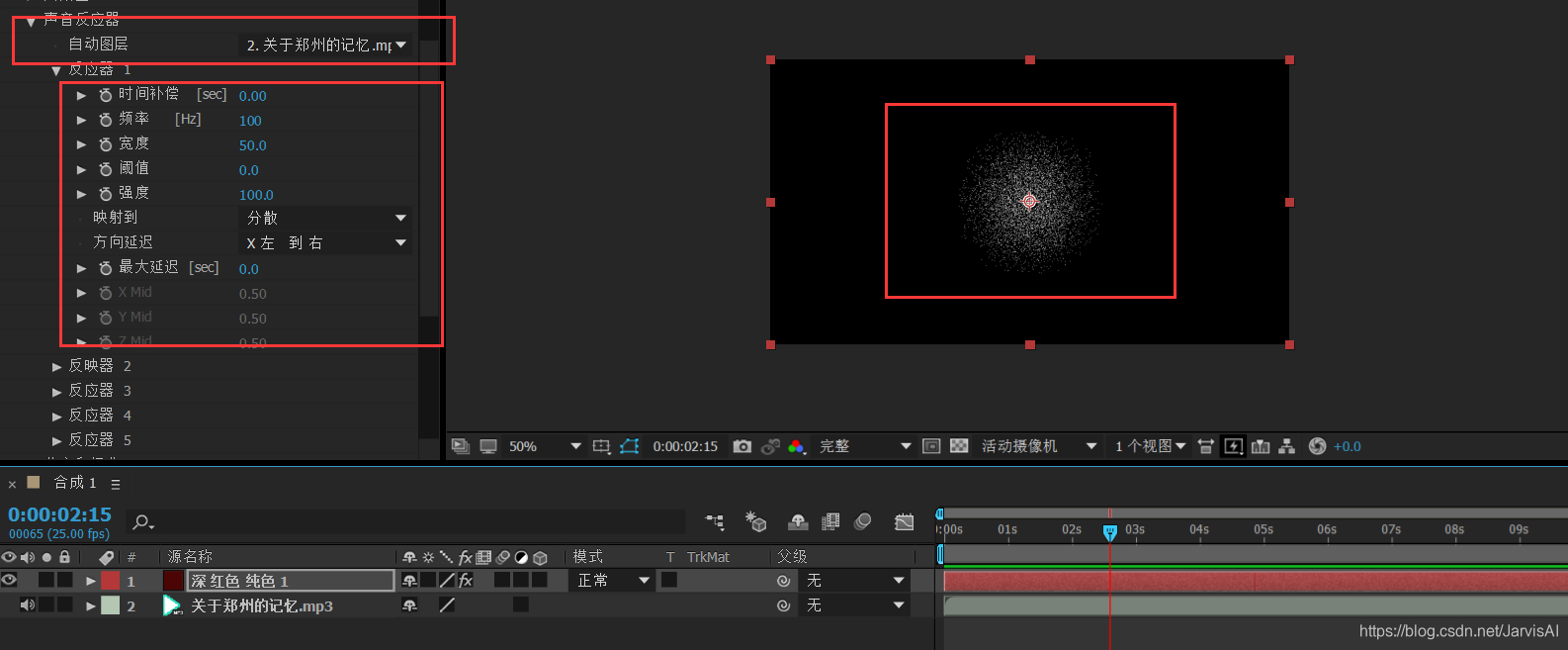Click the stopwatch icon for 阈值
Image resolution: width=1568 pixels, height=650 pixels.
(x=106, y=169)
